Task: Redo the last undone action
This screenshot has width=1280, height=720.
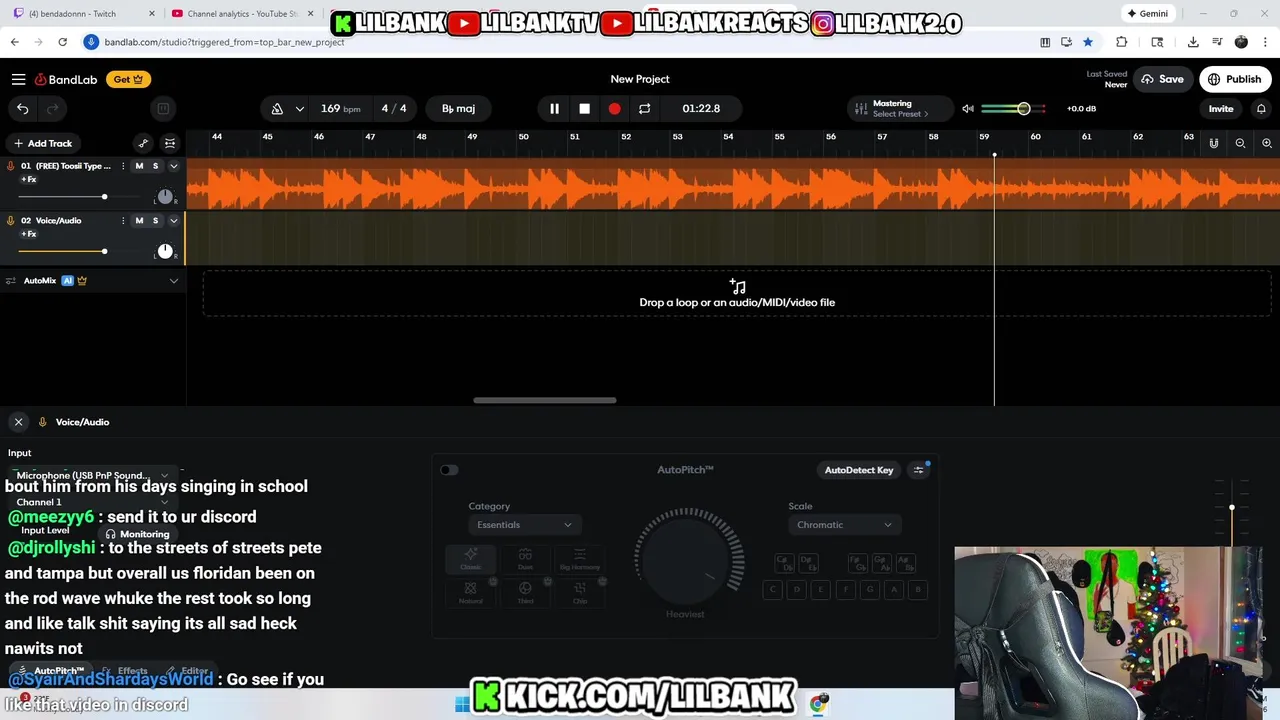Action: (x=53, y=108)
